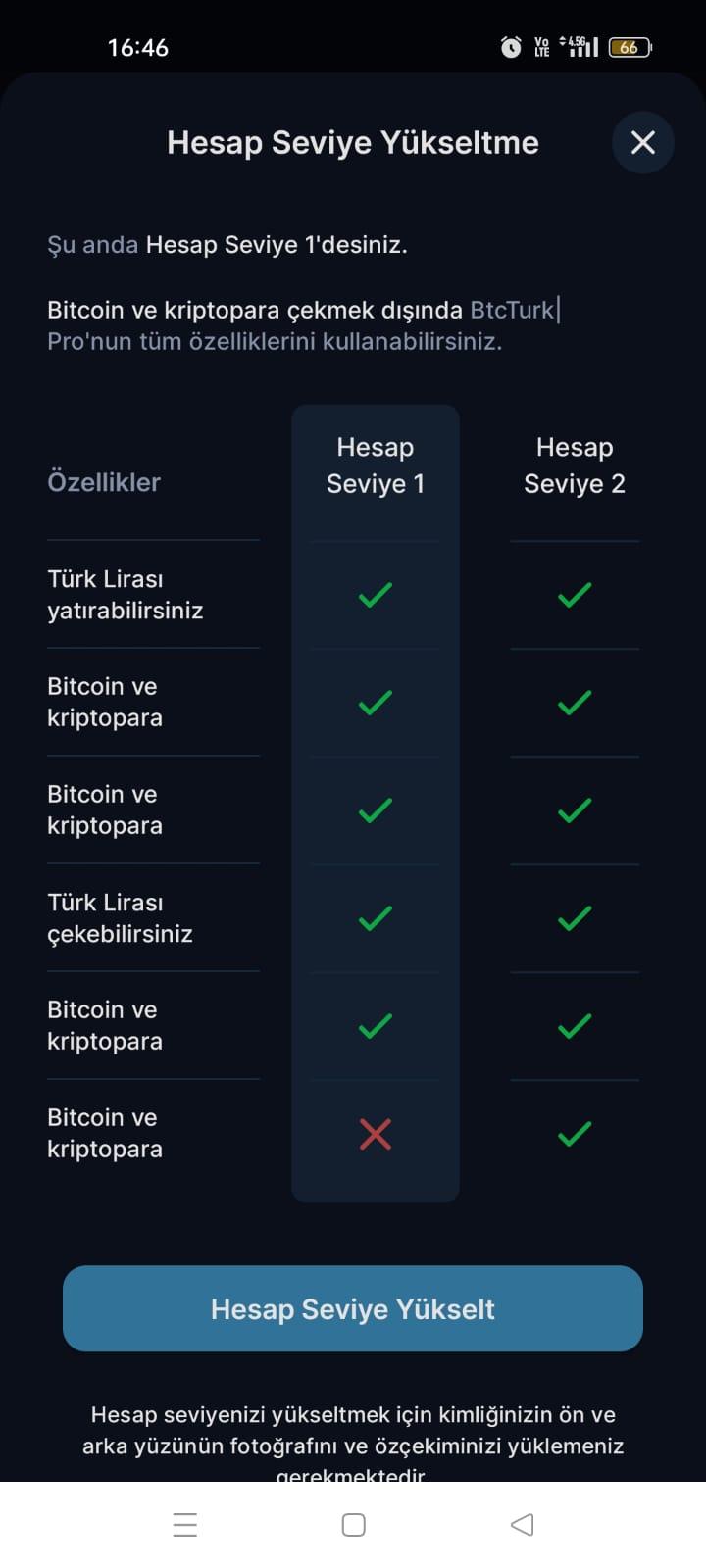Tap the VoLTE indicator in status bar

click(540, 46)
